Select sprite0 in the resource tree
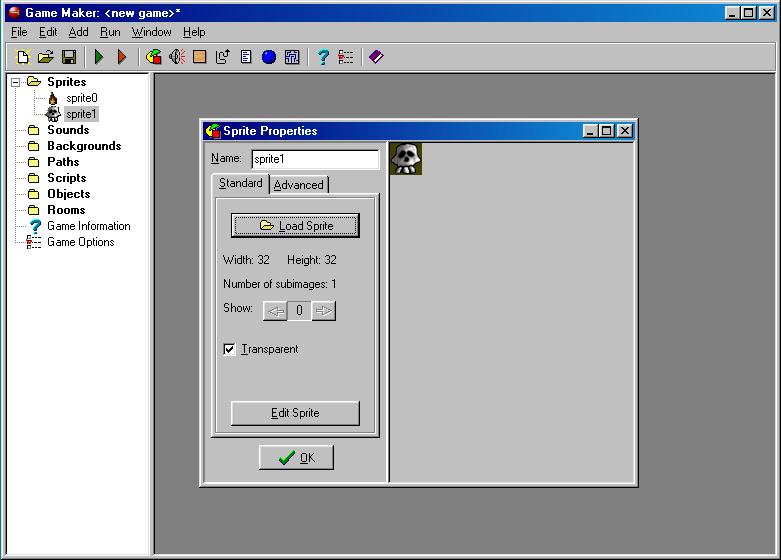781x560 pixels. 81,98
